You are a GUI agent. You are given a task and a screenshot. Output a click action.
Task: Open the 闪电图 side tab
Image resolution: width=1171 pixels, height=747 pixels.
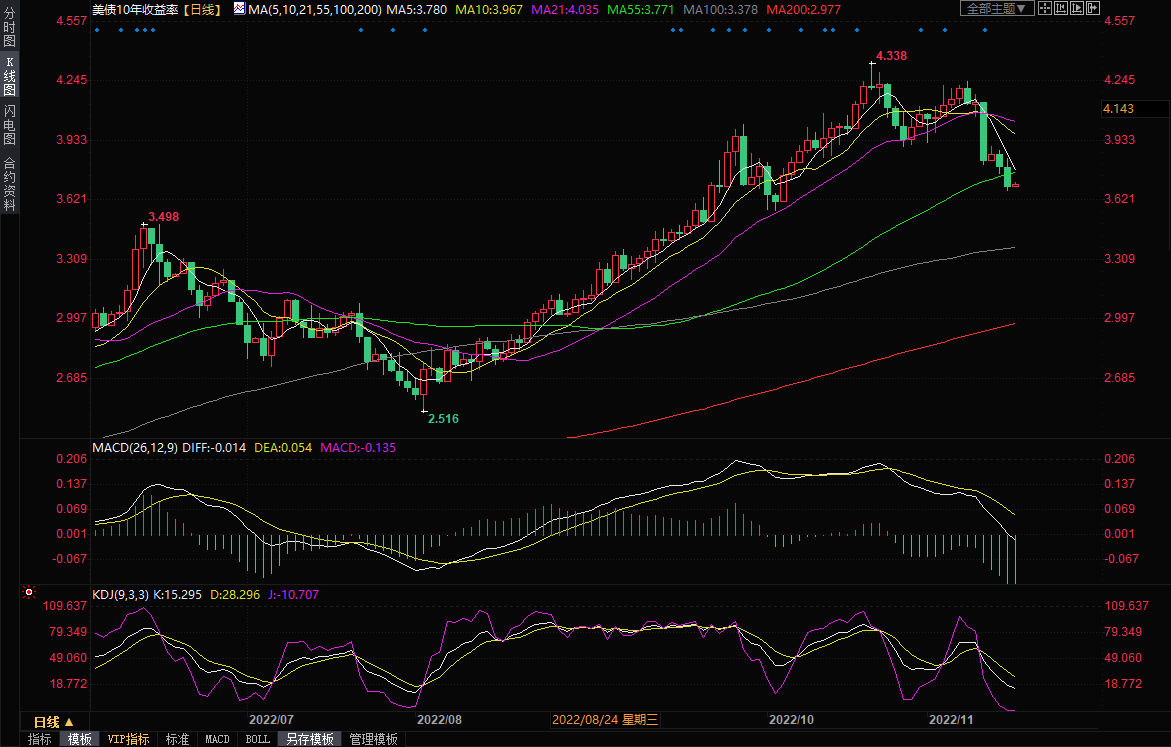point(9,123)
